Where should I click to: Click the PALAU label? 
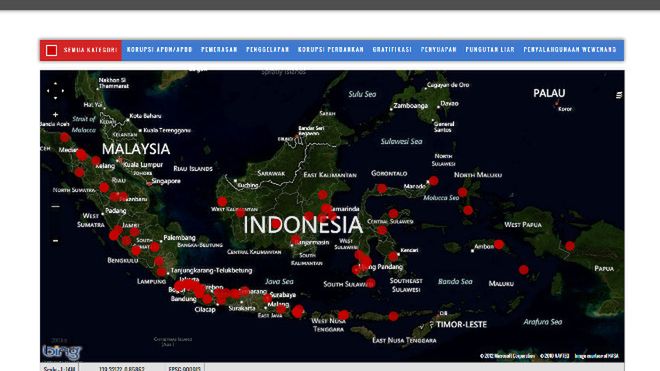[x=549, y=93]
